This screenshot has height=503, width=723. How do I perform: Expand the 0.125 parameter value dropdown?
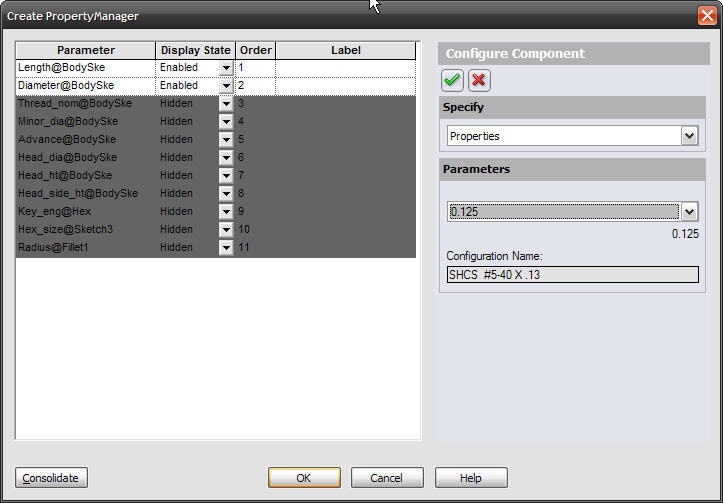690,212
